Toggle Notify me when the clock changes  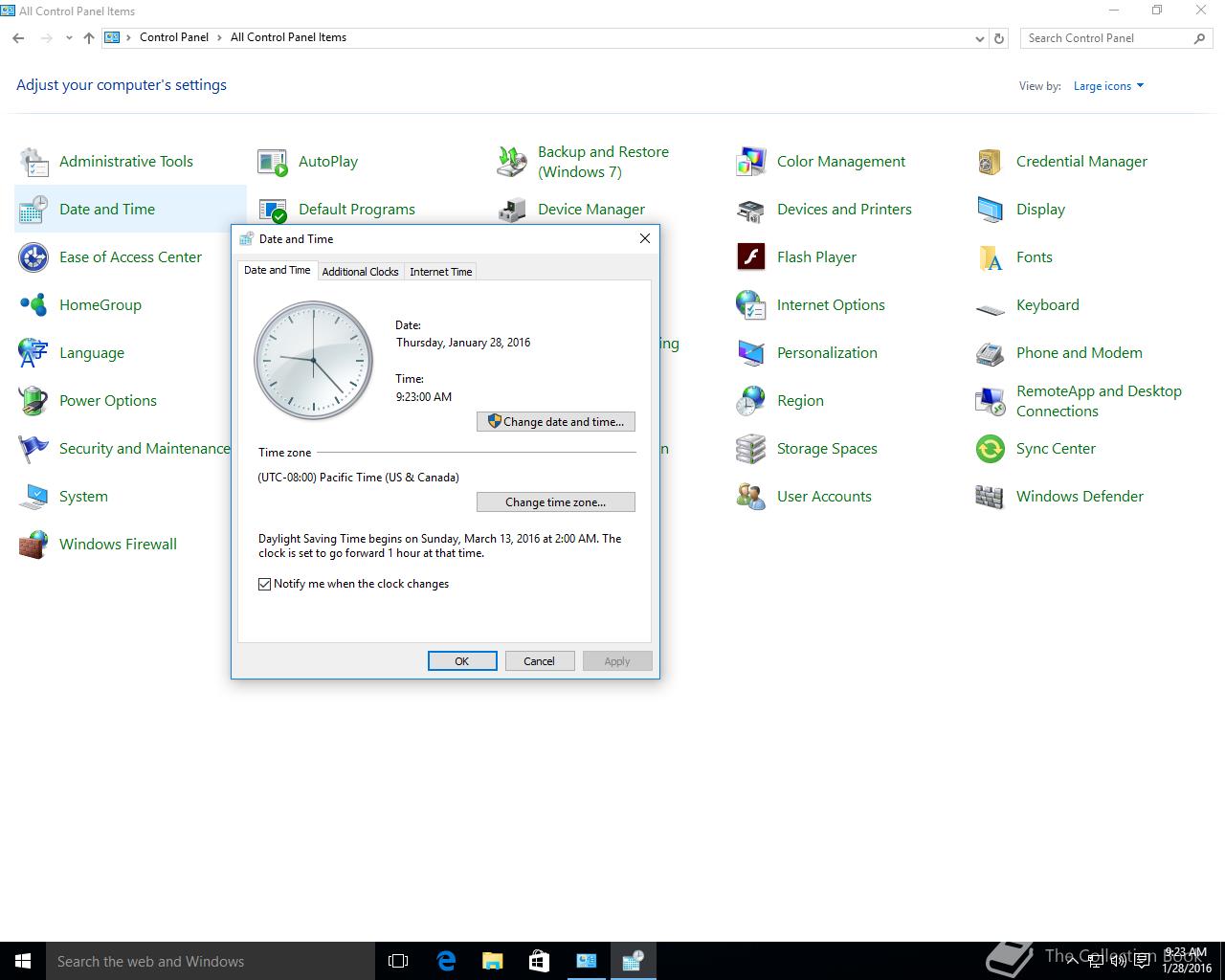[x=265, y=584]
